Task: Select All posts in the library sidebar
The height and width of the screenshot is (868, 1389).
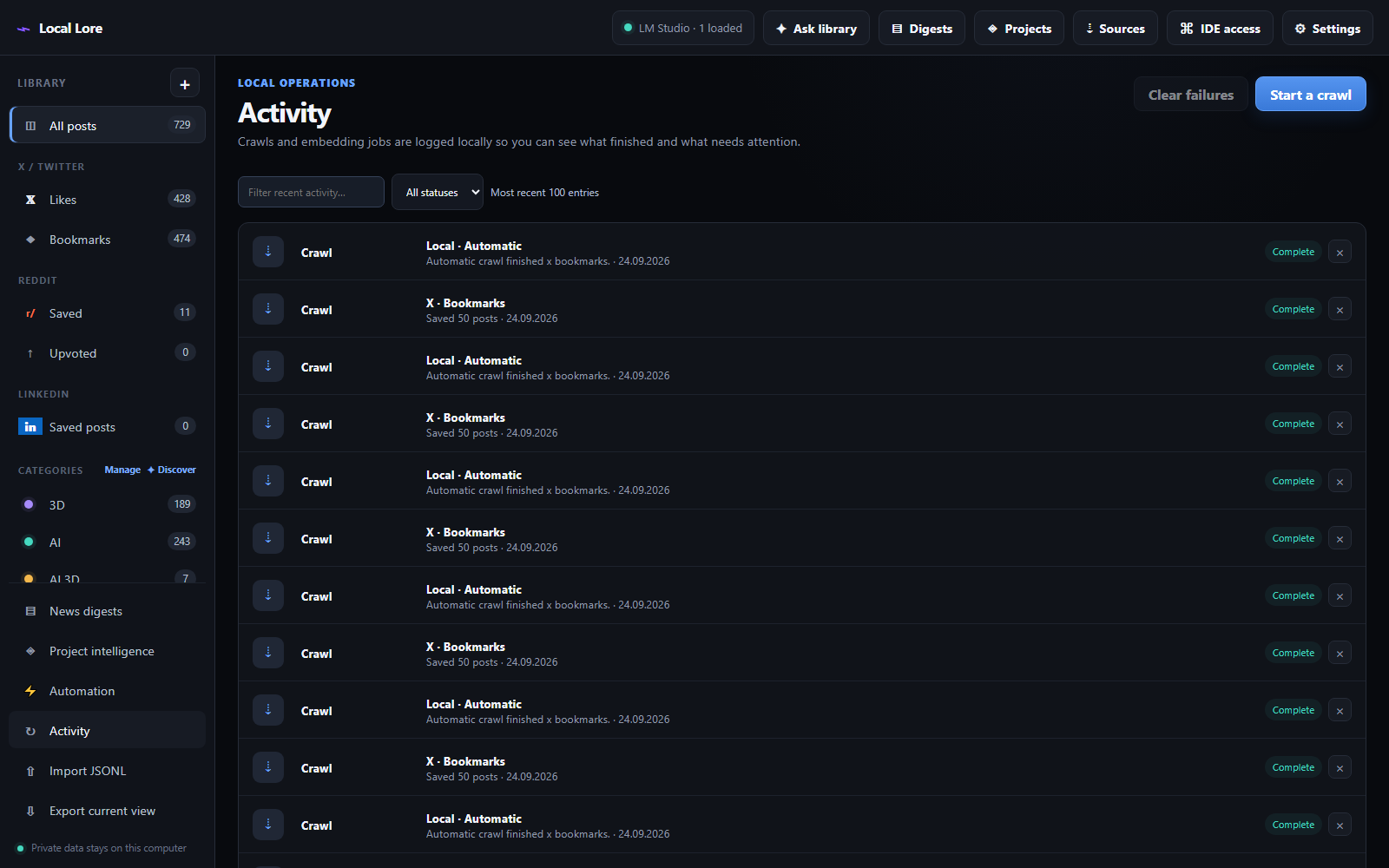Action: point(108,125)
